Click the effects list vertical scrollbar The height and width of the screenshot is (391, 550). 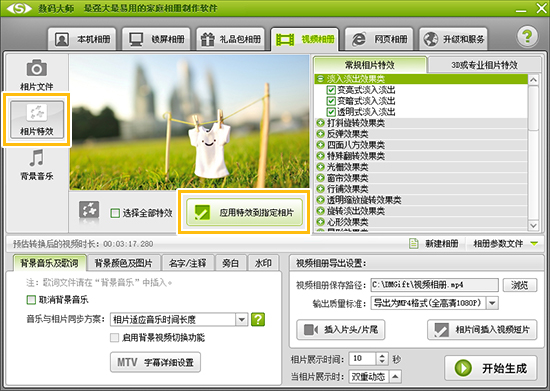pyautogui.click(x=533, y=152)
